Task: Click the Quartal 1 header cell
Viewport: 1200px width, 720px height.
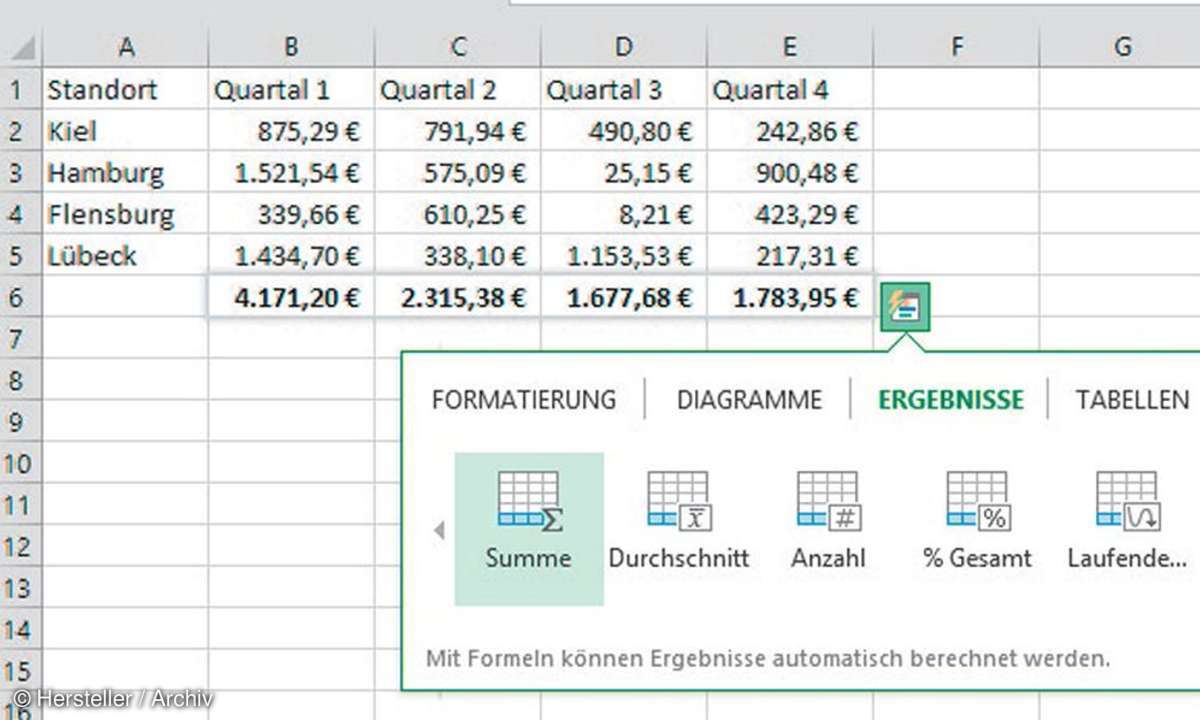Action: click(291, 89)
